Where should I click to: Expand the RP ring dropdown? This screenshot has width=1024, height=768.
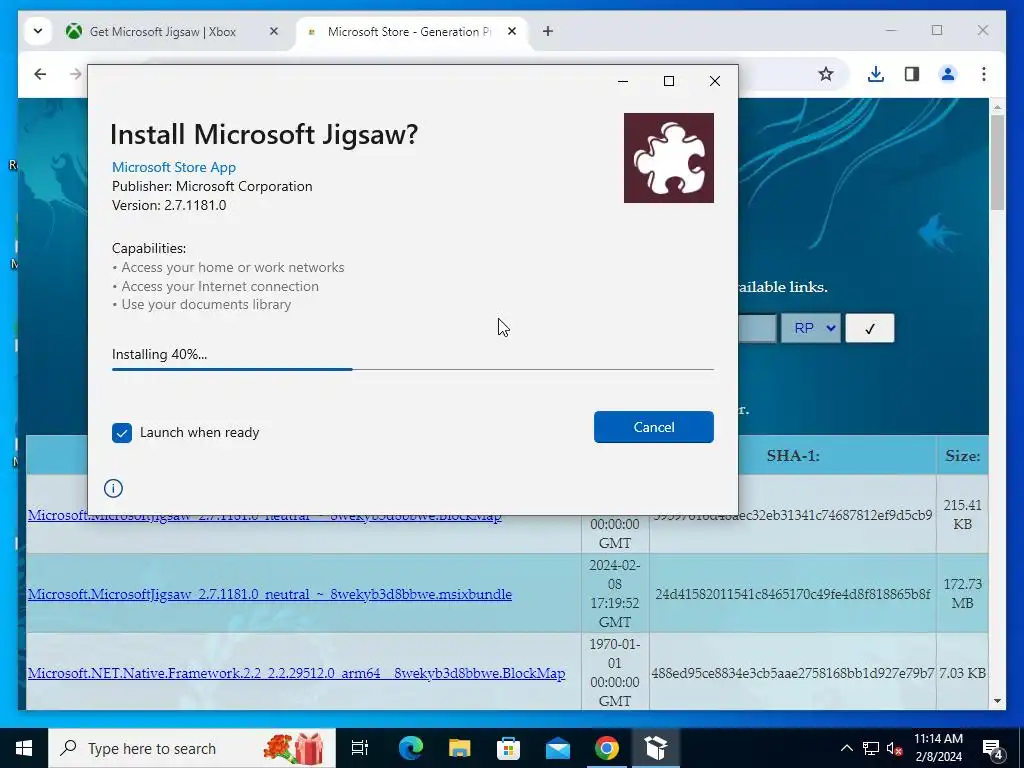(x=810, y=328)
